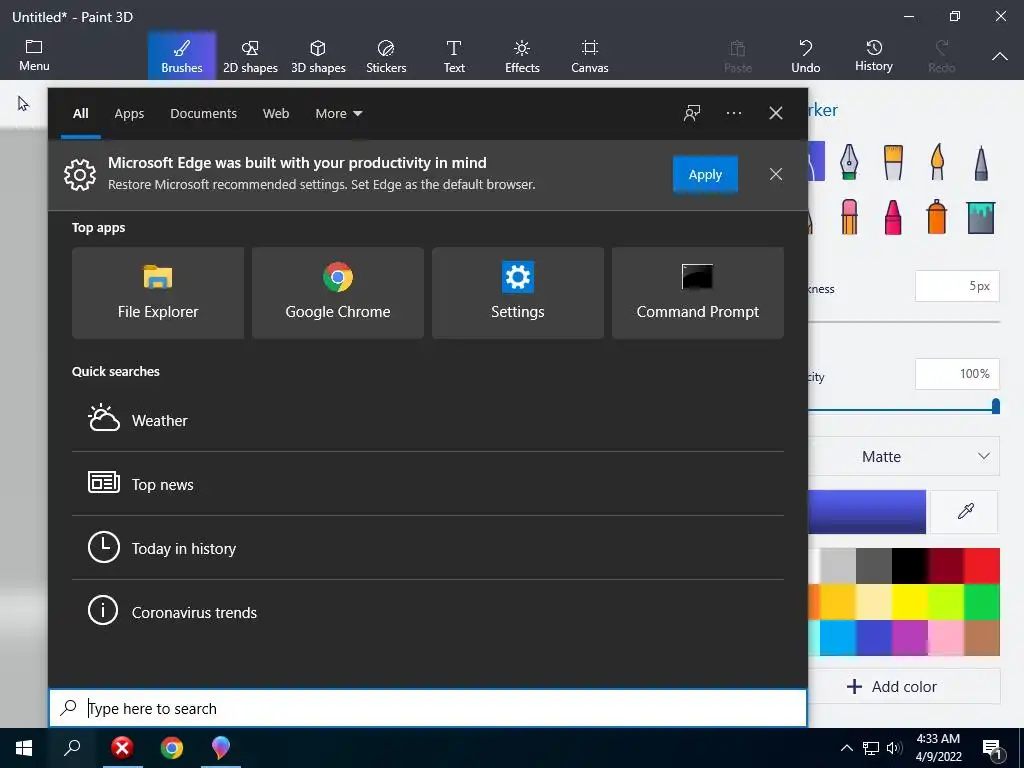Open the Paint 3D taskbar icon
The image size is (1024, 768).
[221, 748]
